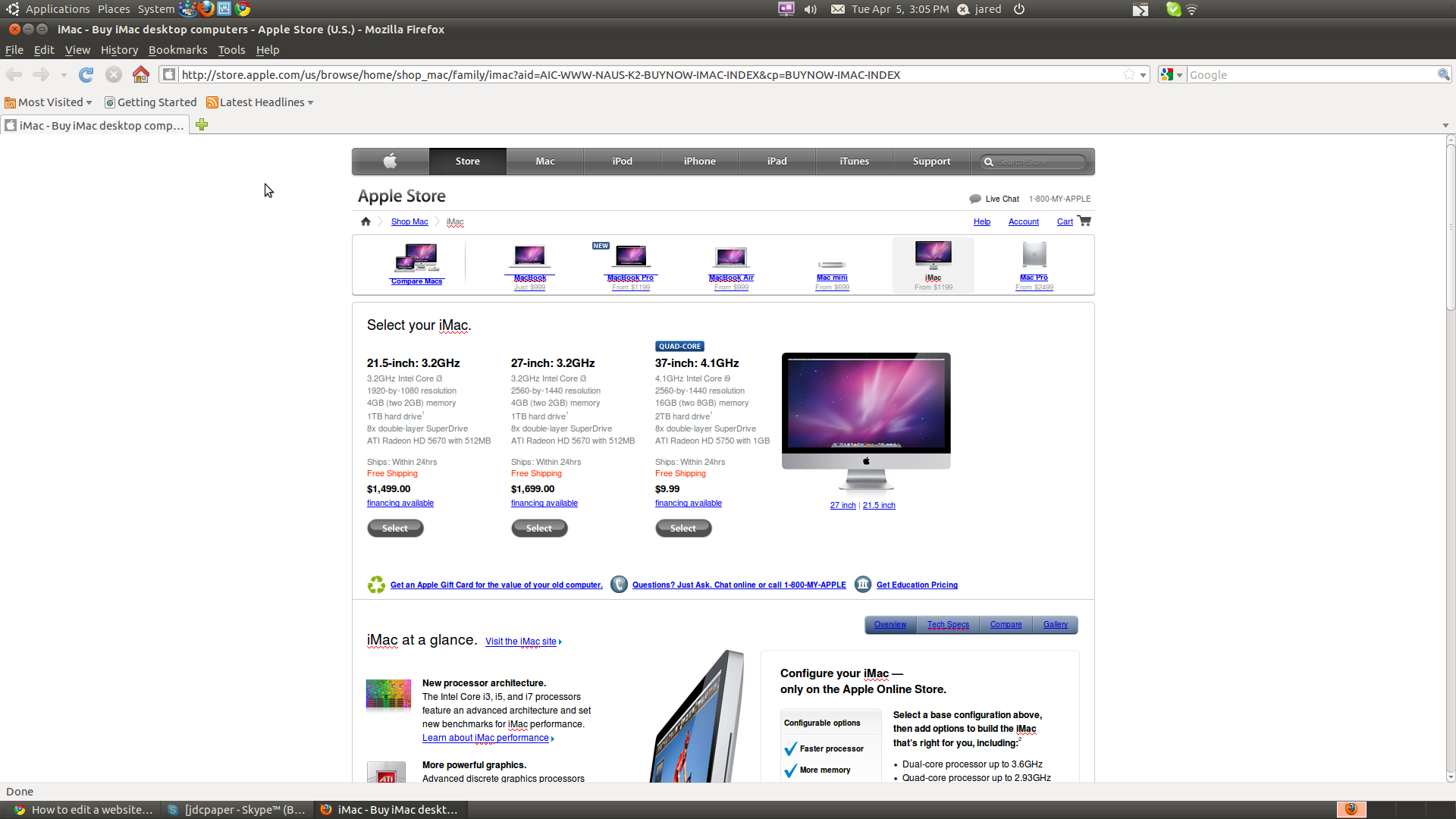Go back with Firefox back arrow

(x=14, y=74)
